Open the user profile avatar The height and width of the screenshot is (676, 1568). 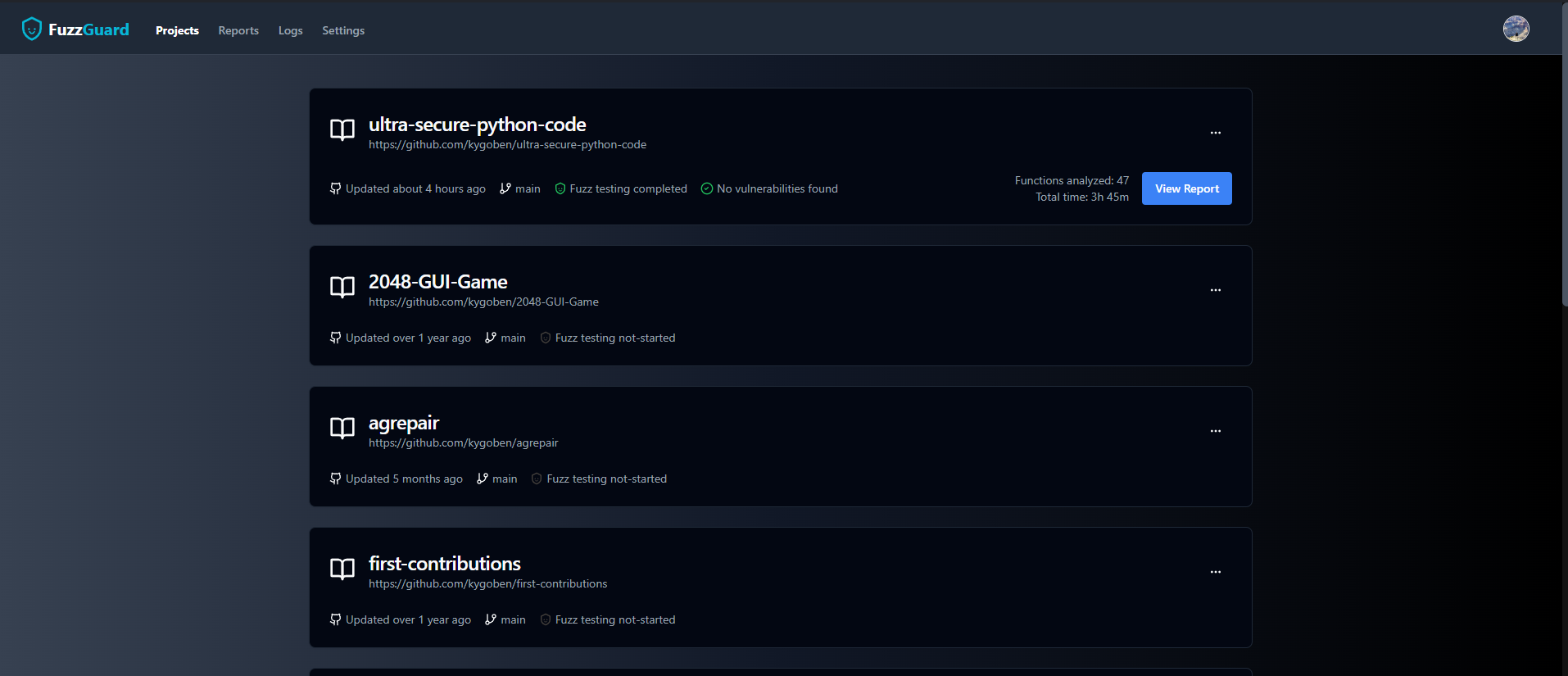1516,29
